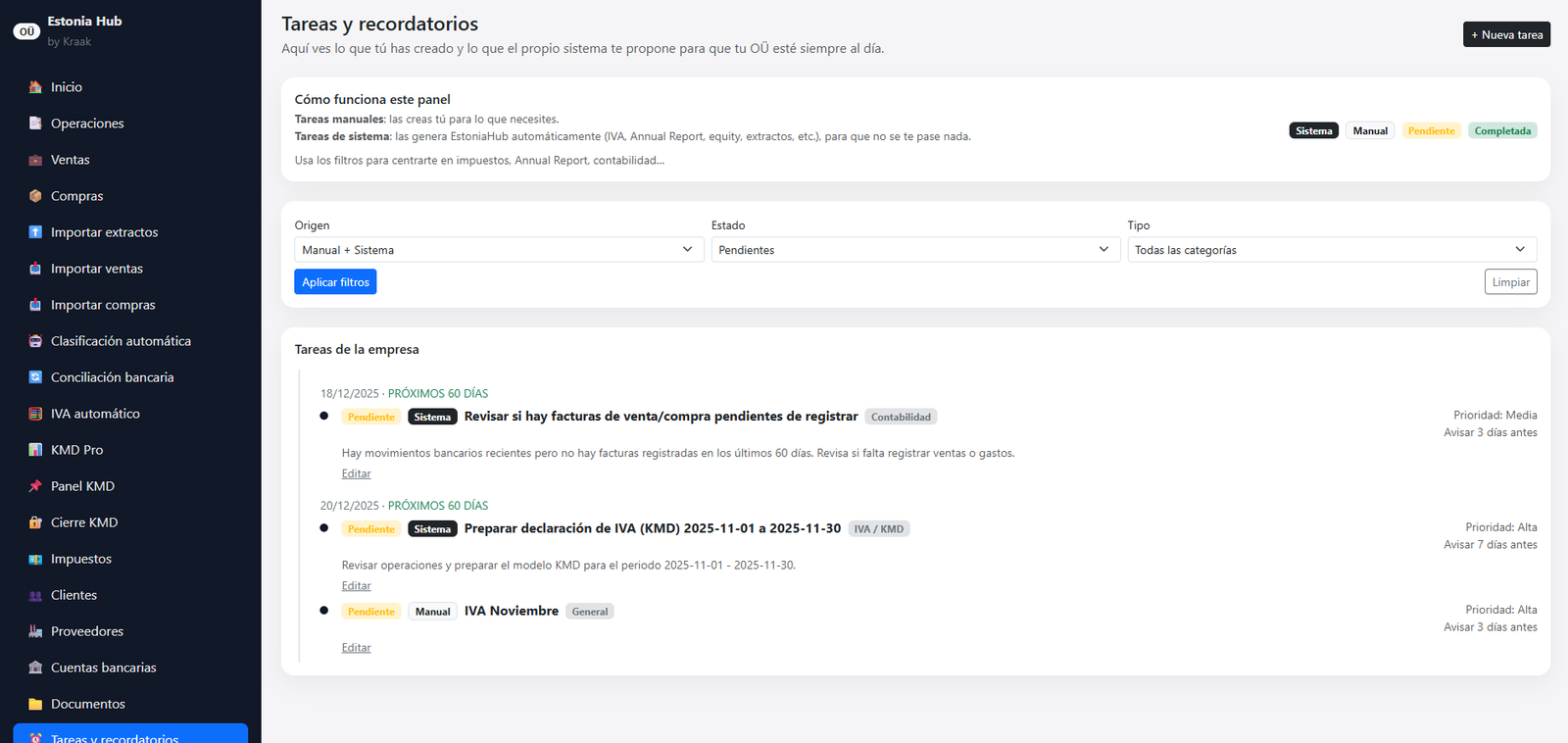Open the Tipo dropdown Todas las categorías
1568x743 pixels.
(1331, 250)
